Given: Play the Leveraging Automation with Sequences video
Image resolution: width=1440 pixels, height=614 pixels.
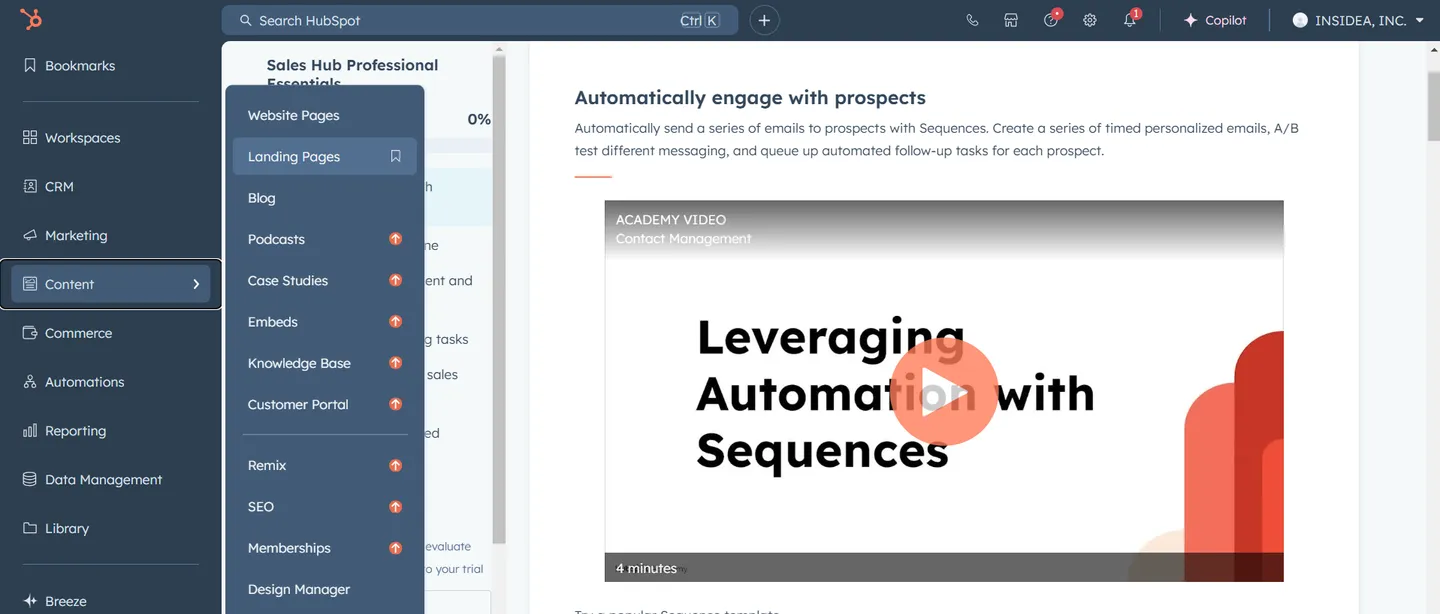Looking at the screenshot, I should (x=943, y=391).
